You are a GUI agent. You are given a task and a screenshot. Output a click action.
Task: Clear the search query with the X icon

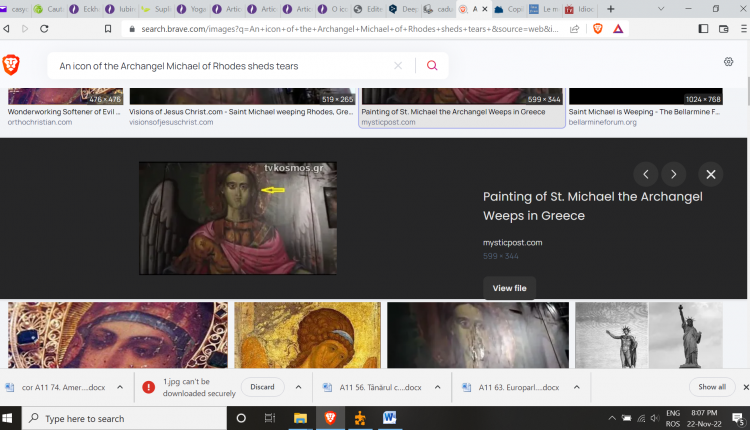[398, 66]
